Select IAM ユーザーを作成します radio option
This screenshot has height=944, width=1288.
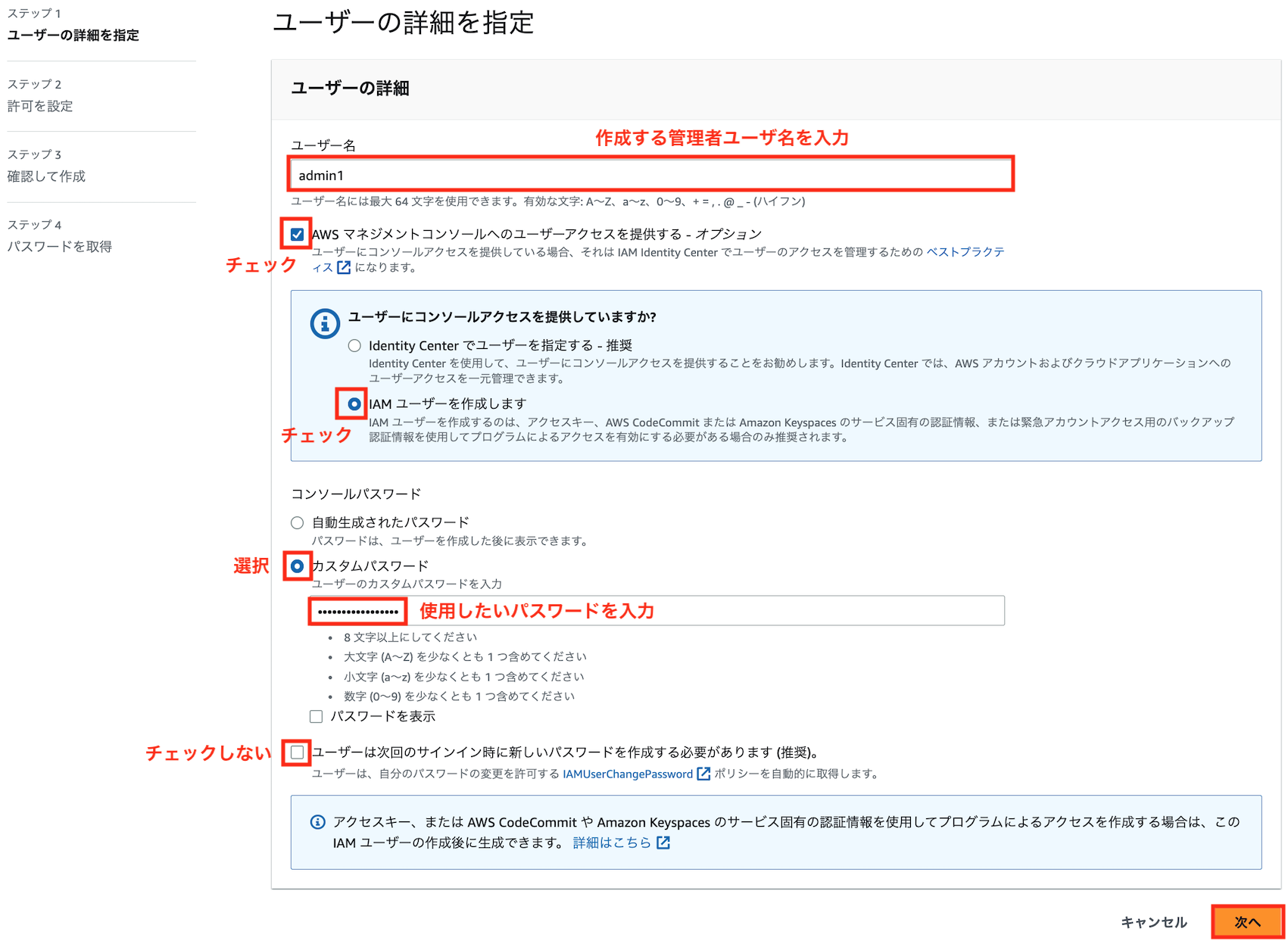354,404
